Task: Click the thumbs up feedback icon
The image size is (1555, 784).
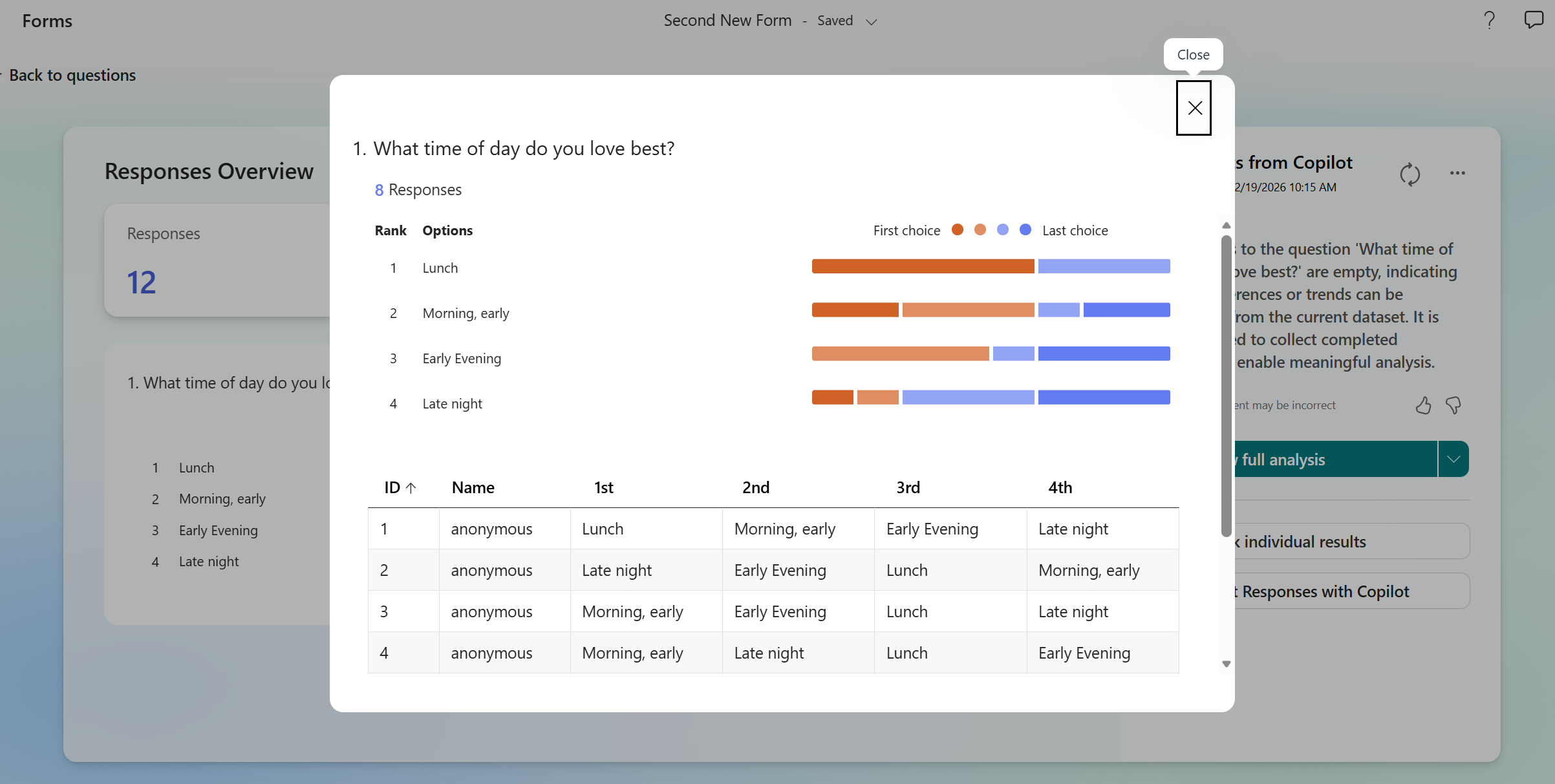Action: [x=1423, y=405]
